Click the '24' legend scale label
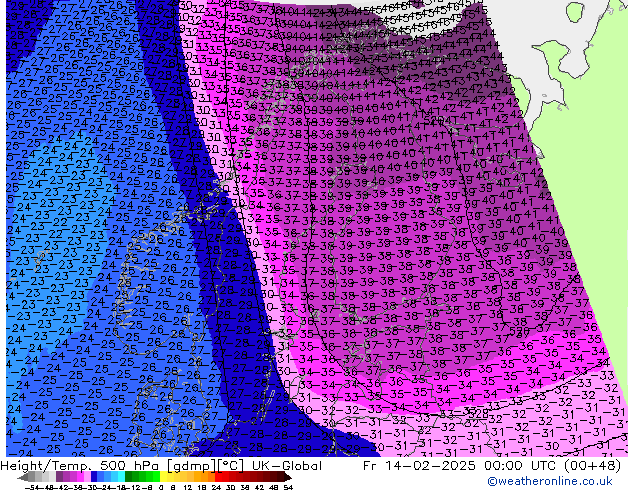The image size is (634, 490). tap(216, 488)
